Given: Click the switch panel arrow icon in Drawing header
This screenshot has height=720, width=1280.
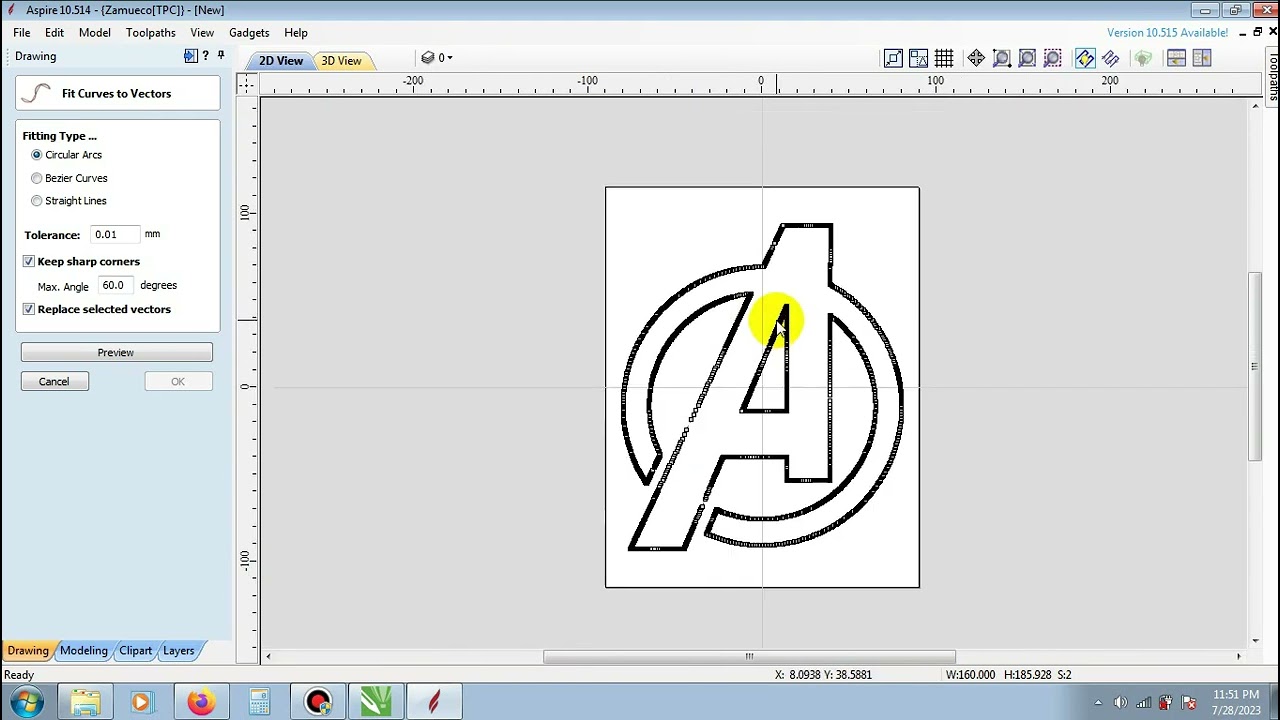Looking at the screenshot, I should coord(190,56).
